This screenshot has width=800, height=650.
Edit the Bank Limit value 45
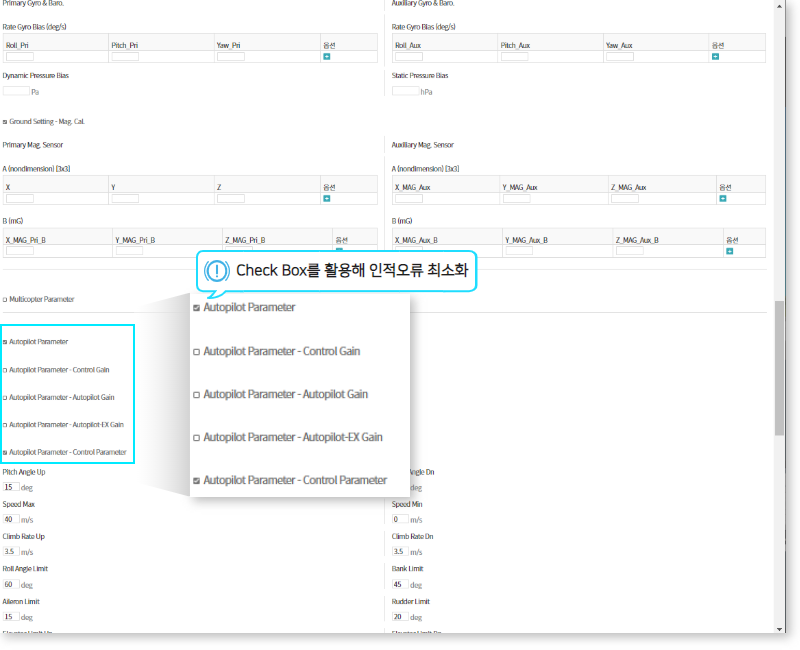pyautogui.click(x=401, y=585)
